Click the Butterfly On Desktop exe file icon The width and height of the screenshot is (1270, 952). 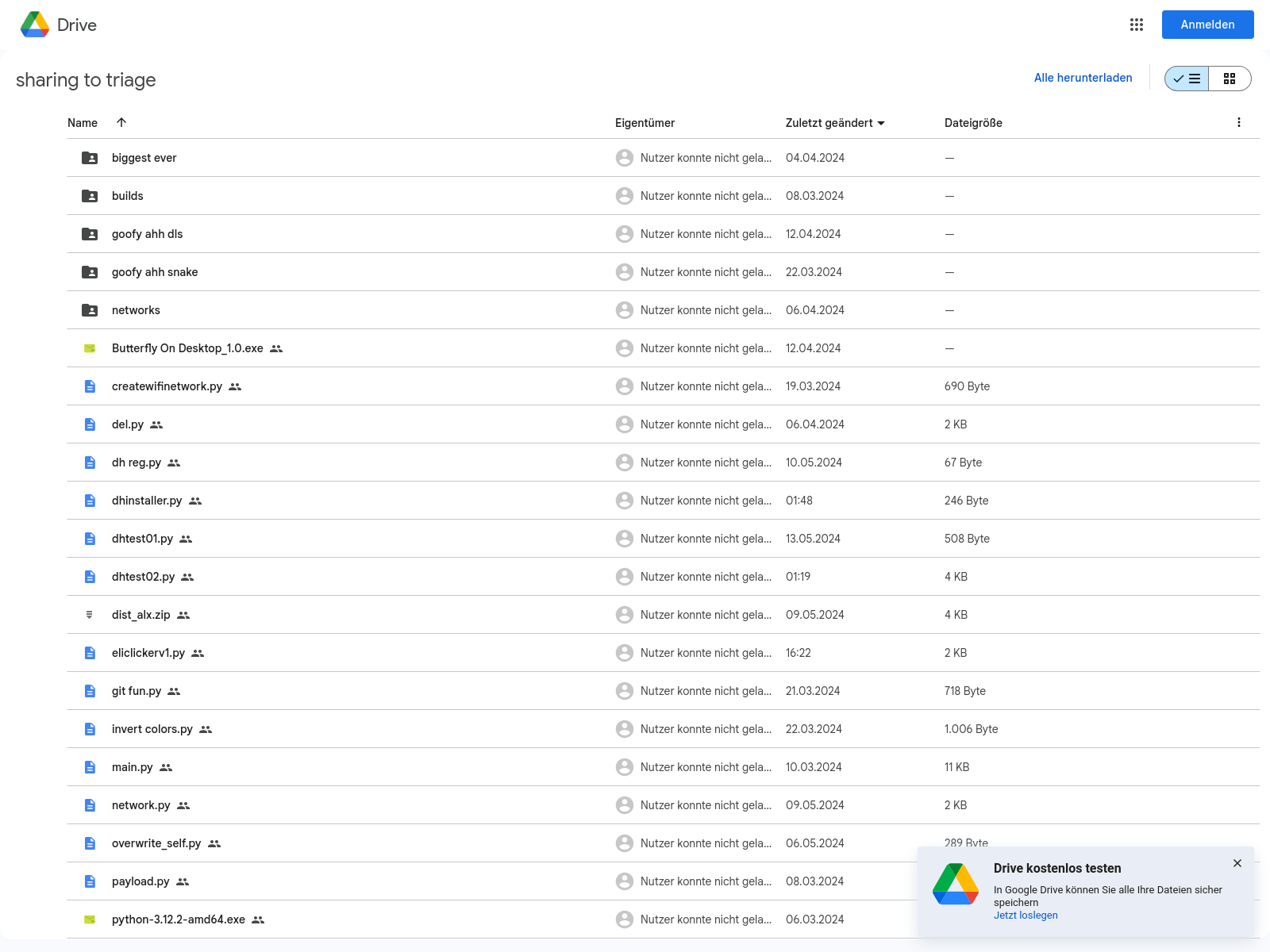pyautogui.click(x=90, y=348)
